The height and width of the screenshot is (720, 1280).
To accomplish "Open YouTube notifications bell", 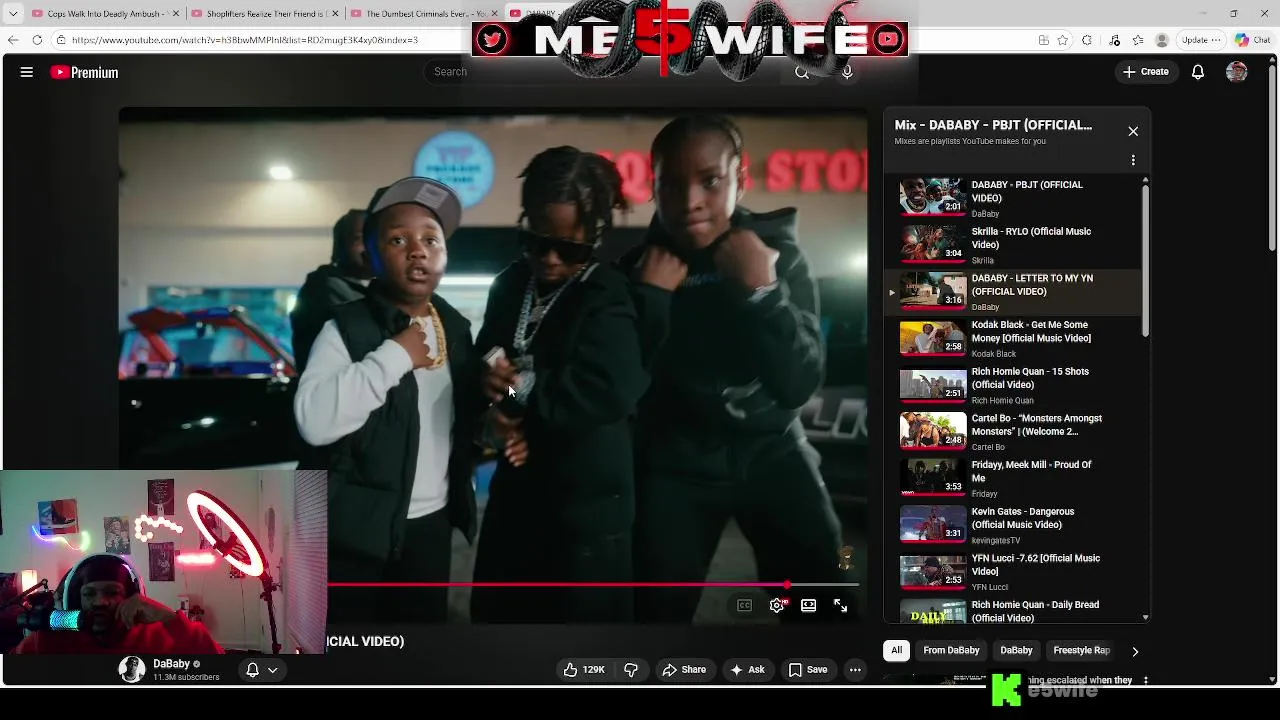I will coord(1197,72).
